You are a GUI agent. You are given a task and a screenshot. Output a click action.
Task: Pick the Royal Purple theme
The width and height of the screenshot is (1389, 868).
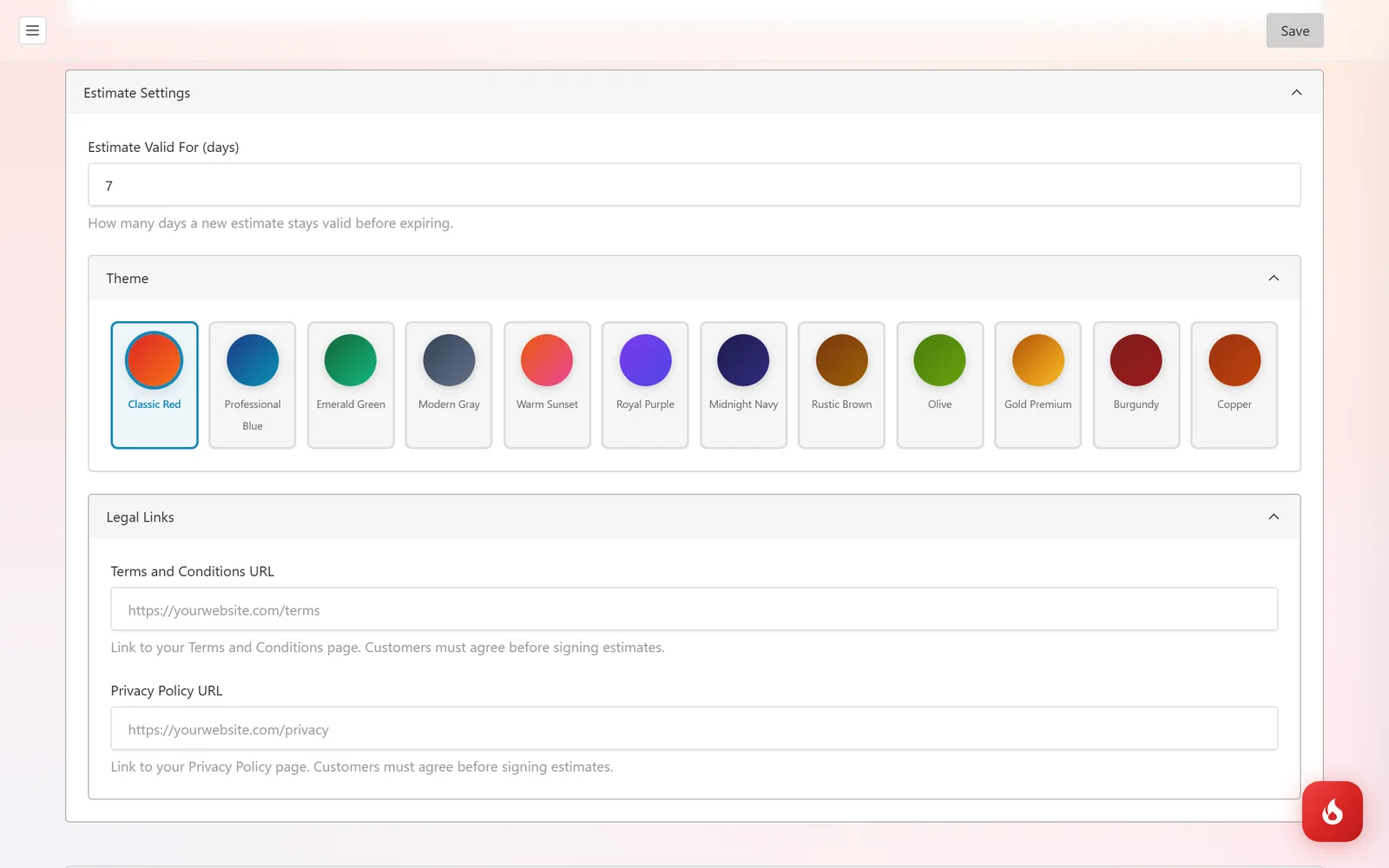(645, 385)
